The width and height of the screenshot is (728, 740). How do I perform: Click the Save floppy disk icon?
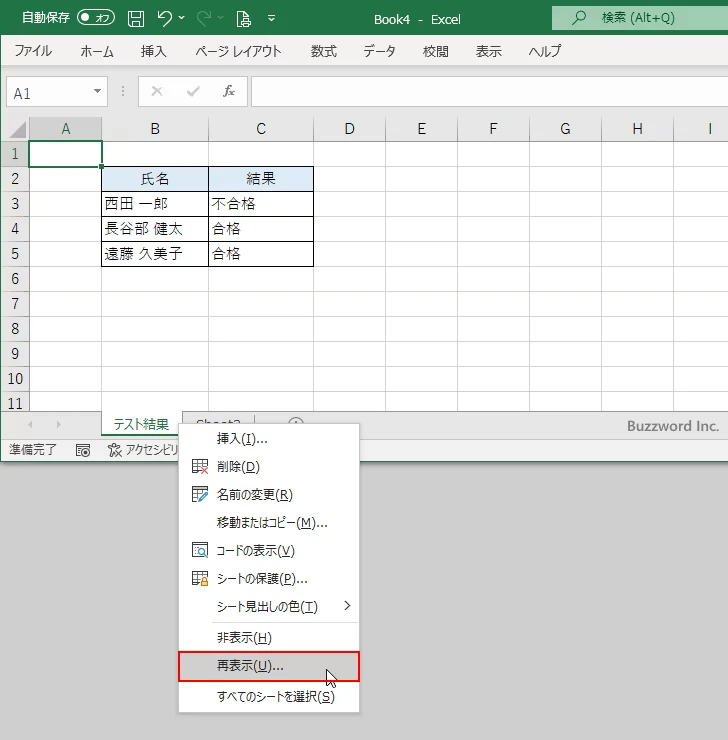coord(136,19)
